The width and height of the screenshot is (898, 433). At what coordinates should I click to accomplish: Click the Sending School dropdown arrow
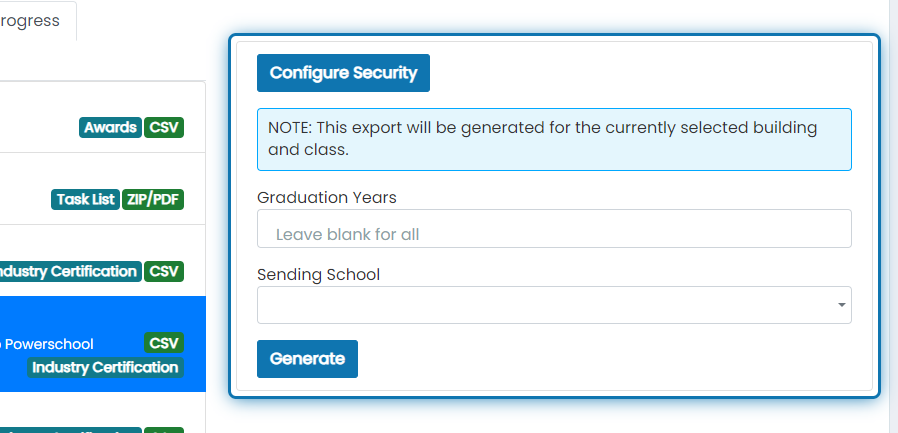pyautogui.click(x=841, y=305)
